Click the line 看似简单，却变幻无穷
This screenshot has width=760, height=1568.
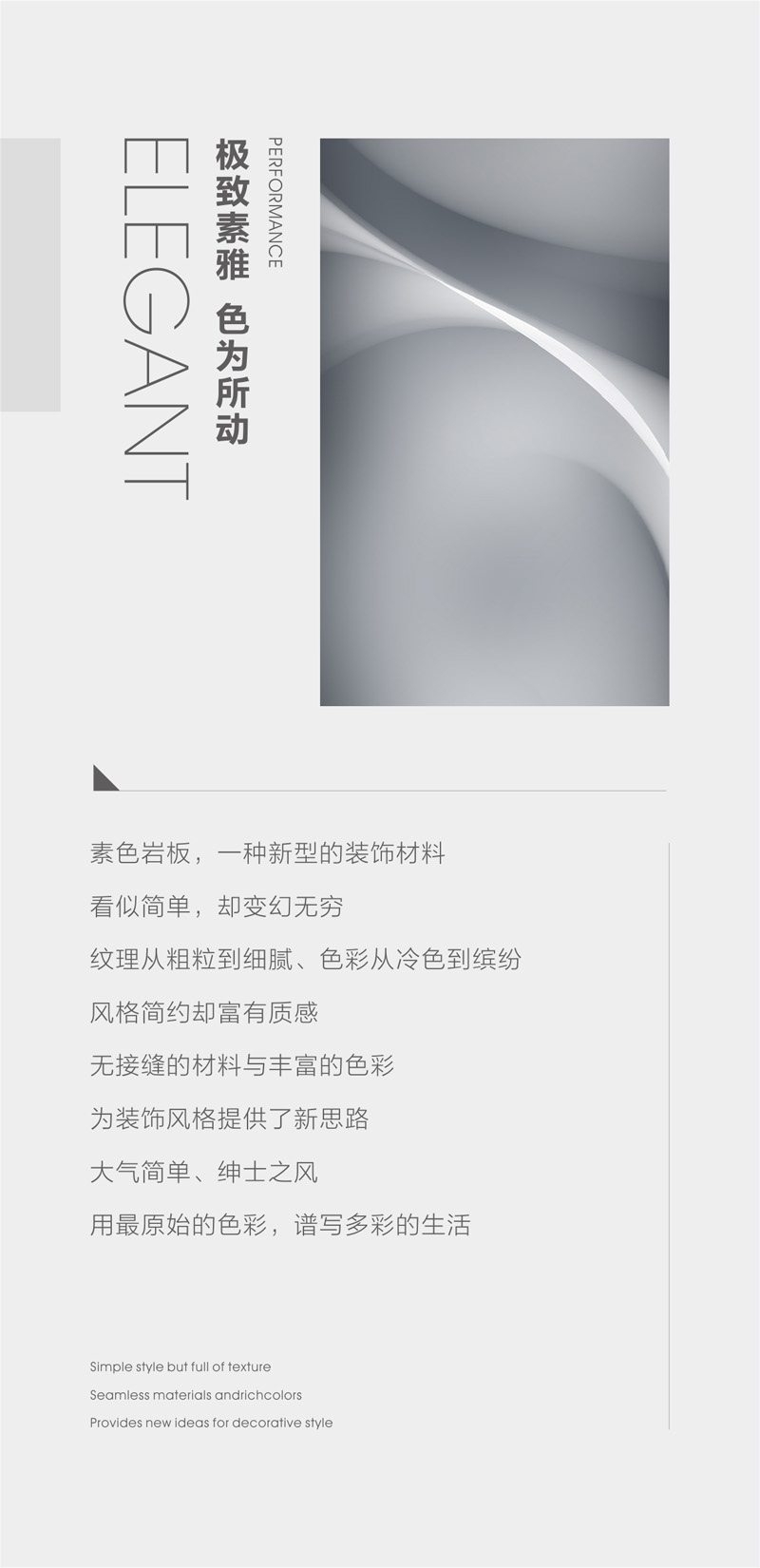pos(217,907)
